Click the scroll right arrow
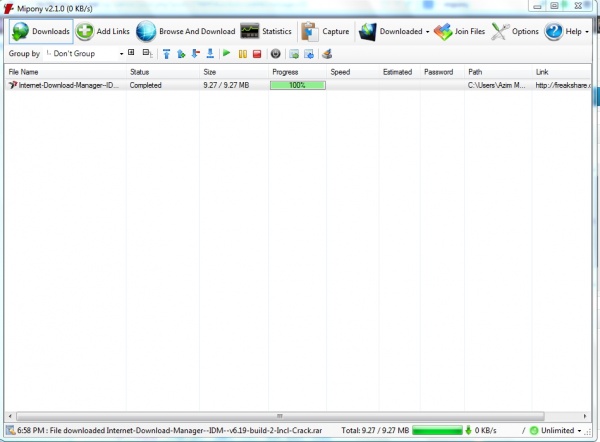600x442 pixels. click(585, 416)
